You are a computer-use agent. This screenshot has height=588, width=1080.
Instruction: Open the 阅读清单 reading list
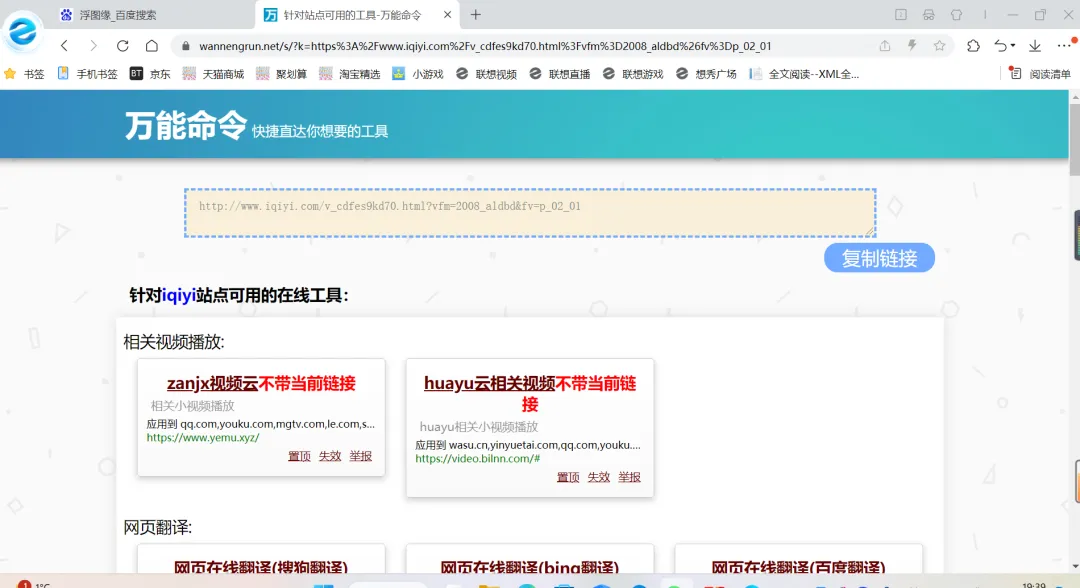[1040, 74]
